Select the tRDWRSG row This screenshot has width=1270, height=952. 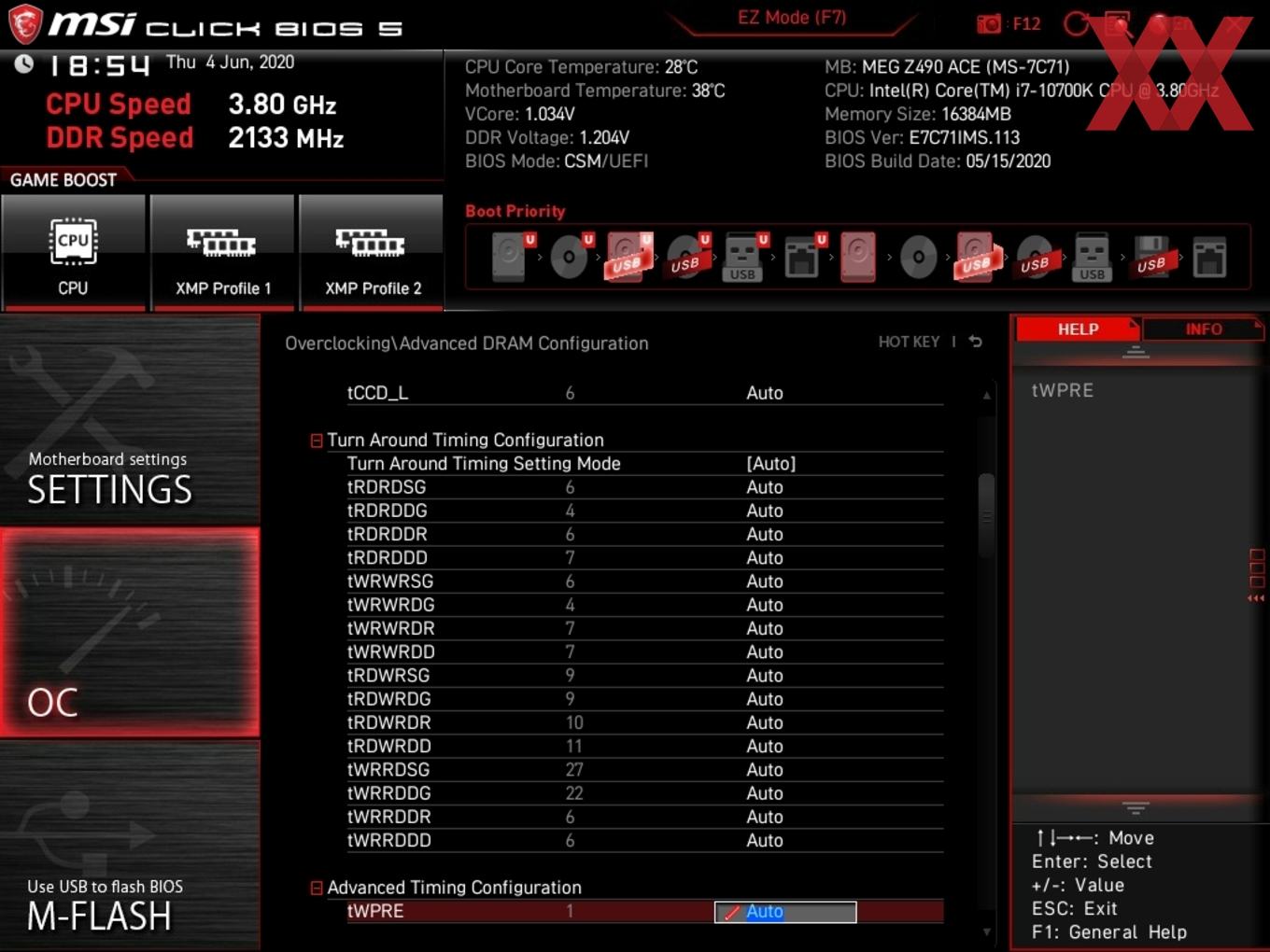pos(644,676)
